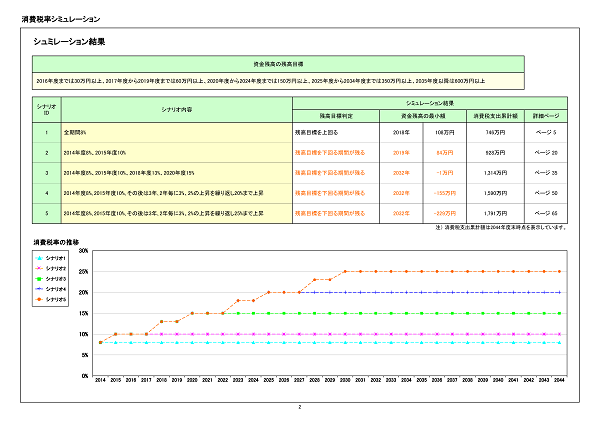
Task: Open the ページ 65 detail link
Action: (x=546, y=213)
